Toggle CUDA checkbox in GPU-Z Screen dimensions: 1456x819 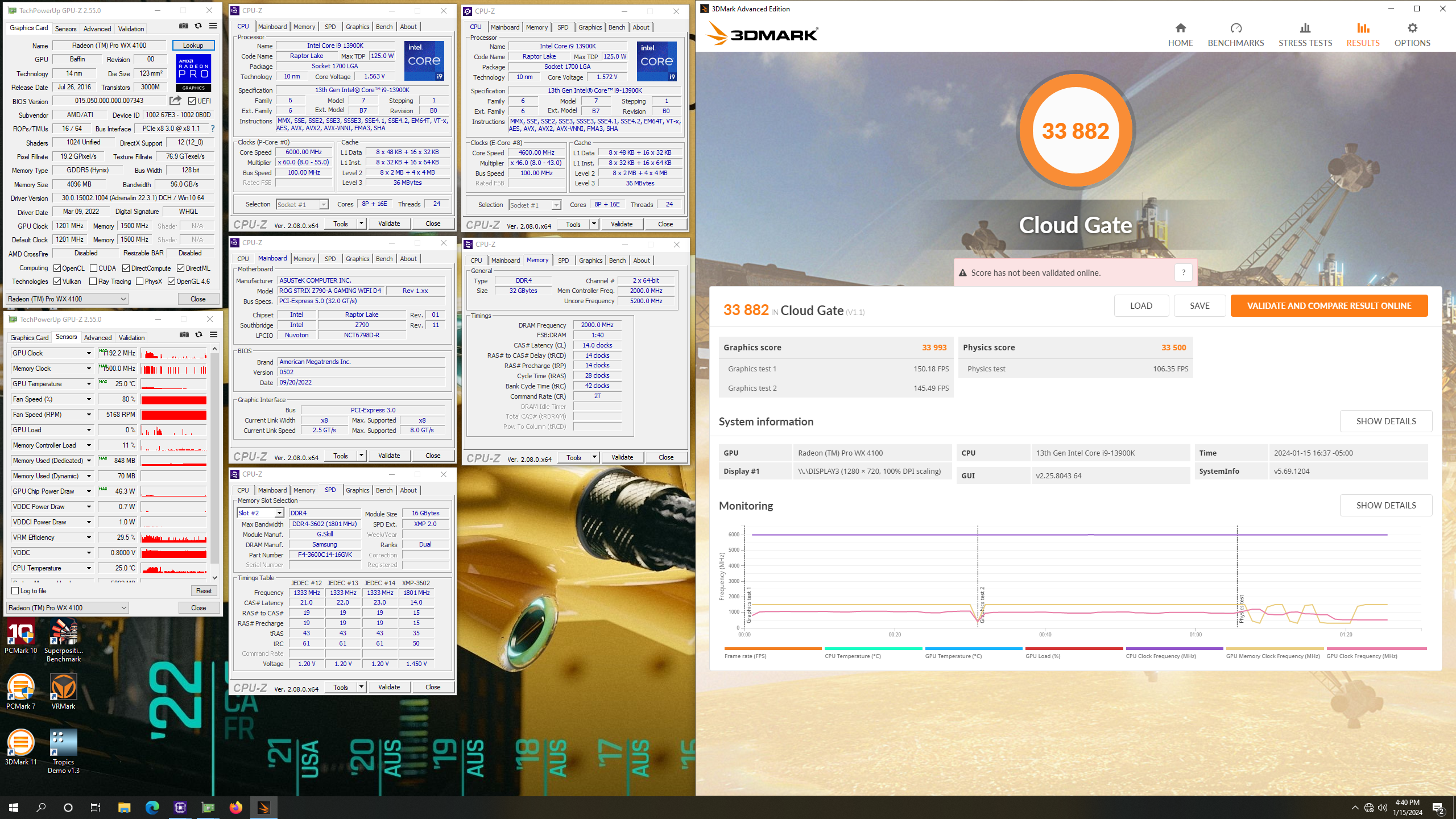pos(93,268)
